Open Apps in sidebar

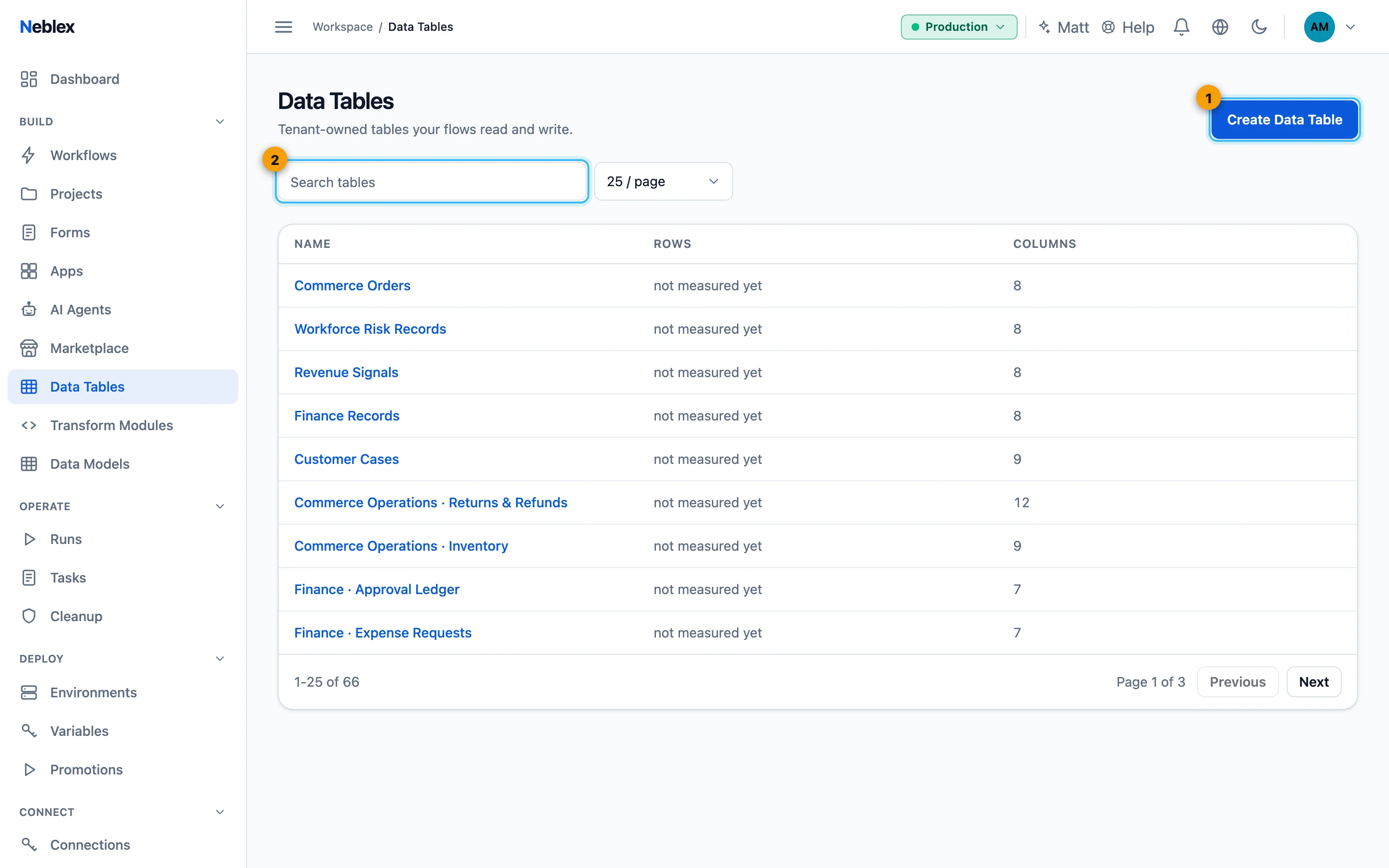tap(123, 271)
